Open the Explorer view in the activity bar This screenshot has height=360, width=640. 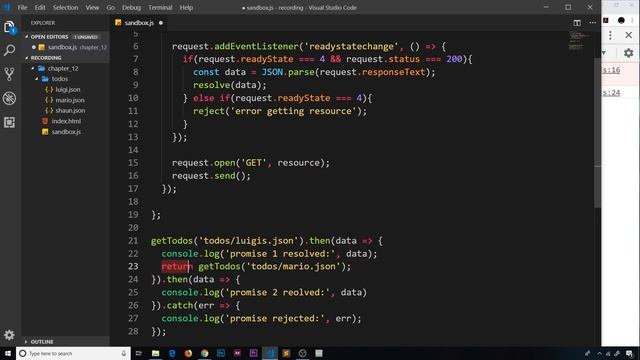(x=9, y=27)
